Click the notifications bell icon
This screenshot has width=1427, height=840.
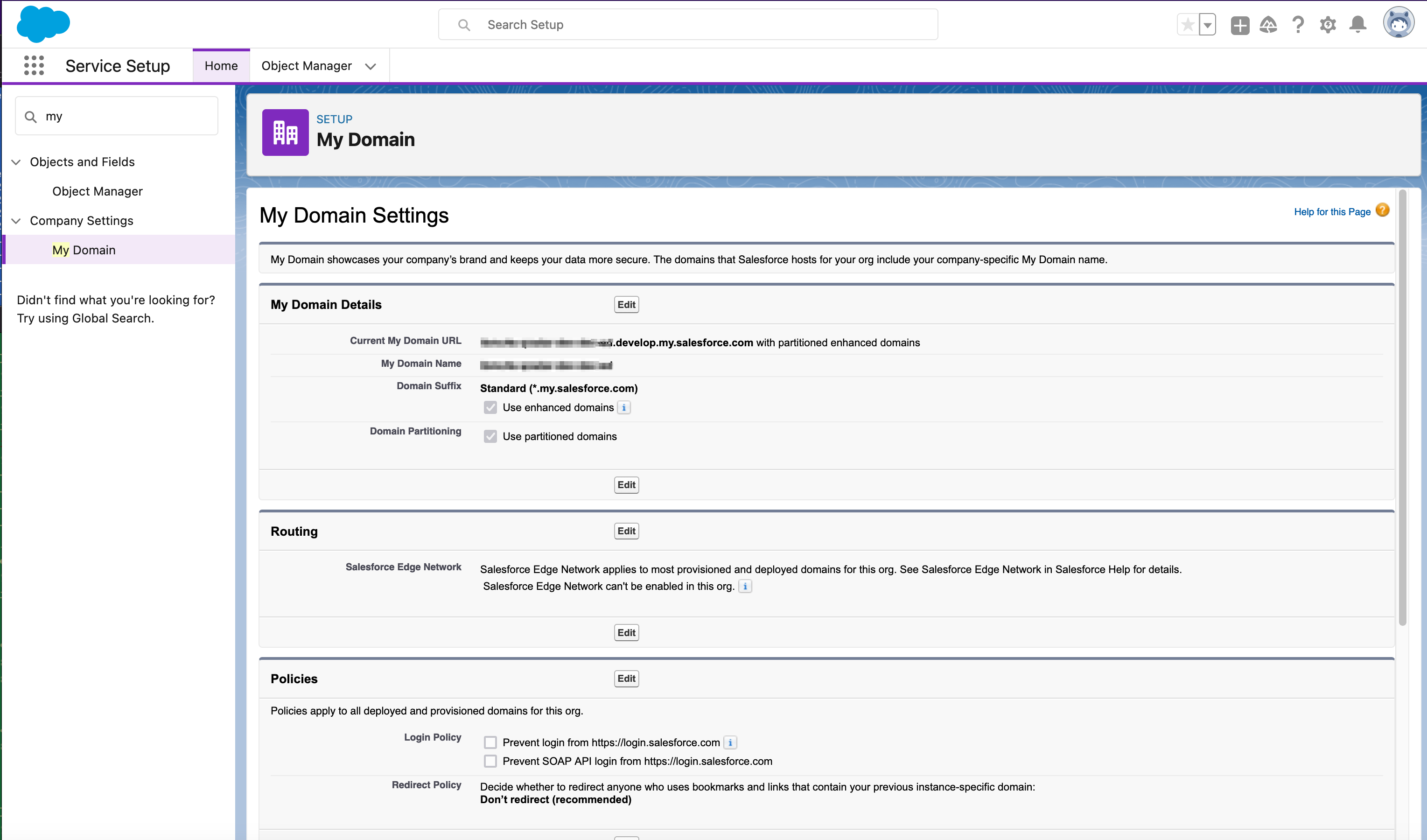(1359, 24)
